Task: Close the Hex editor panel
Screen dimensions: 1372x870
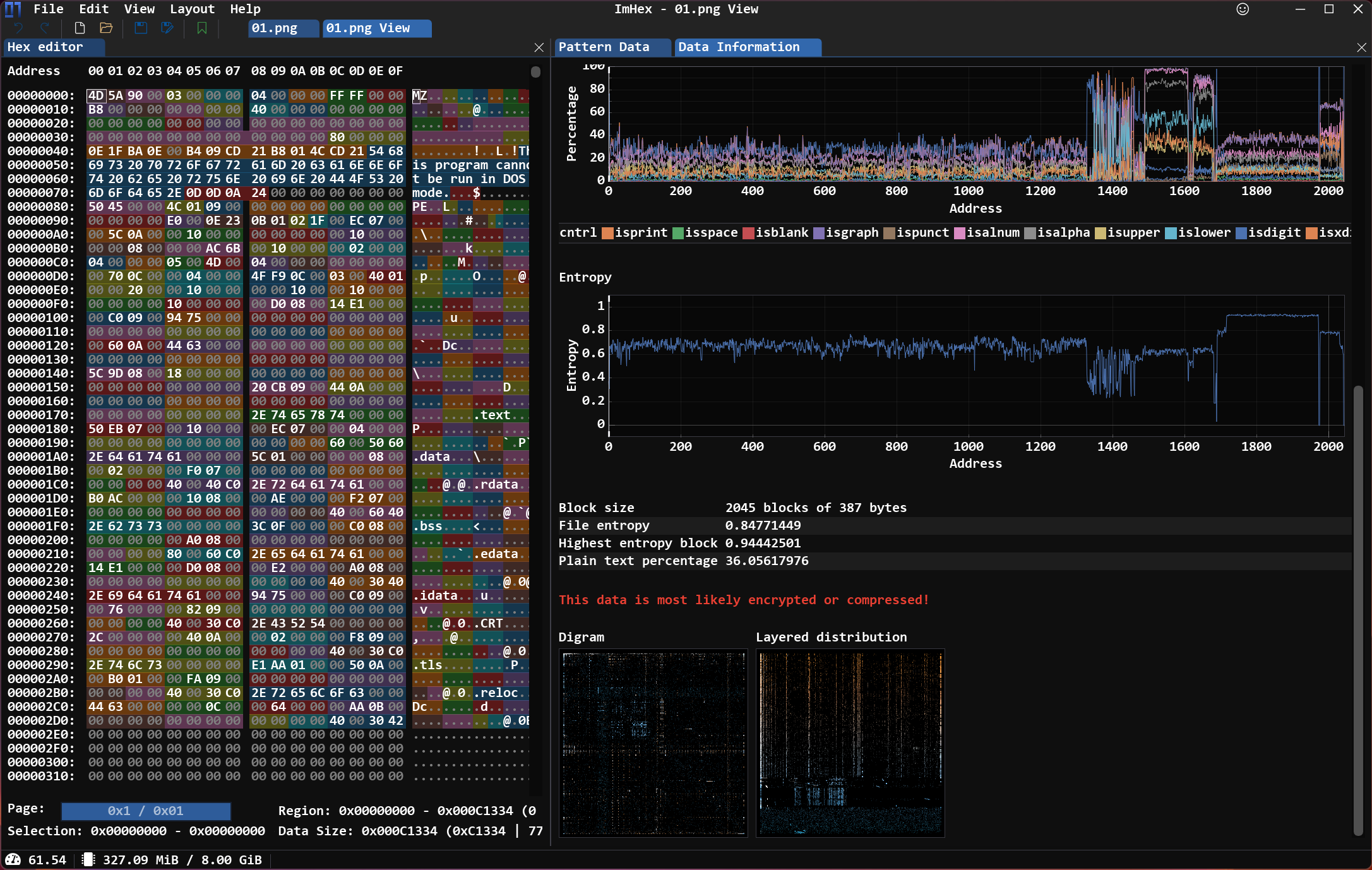Action: (x=539, y=47)
